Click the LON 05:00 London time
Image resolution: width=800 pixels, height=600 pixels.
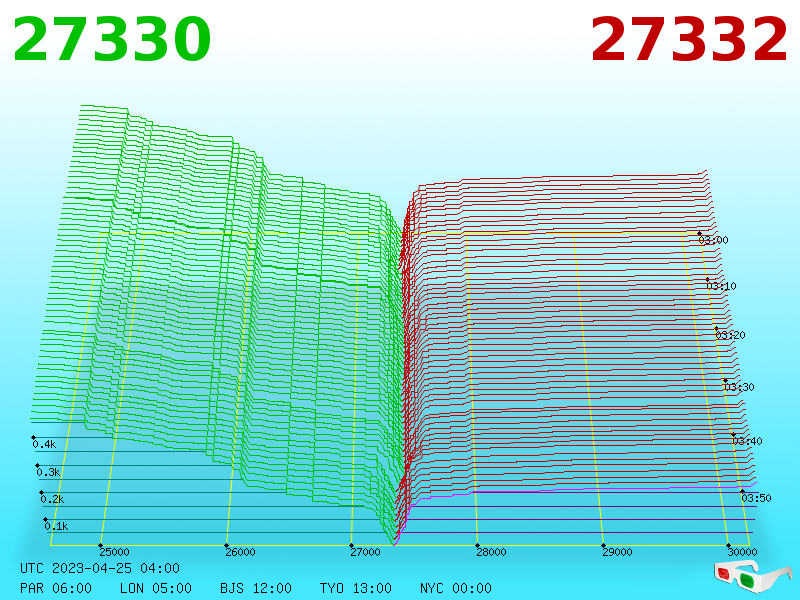pyautogui.click(x=156, y=588)
